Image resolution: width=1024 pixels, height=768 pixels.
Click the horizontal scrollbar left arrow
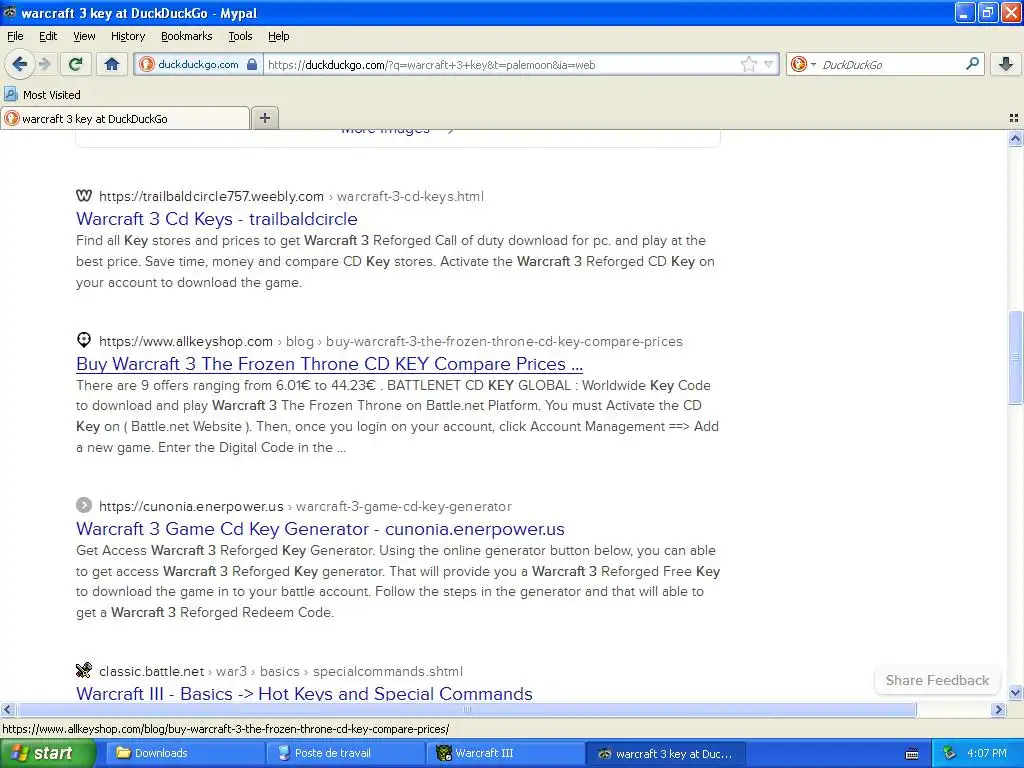[7, 709]
